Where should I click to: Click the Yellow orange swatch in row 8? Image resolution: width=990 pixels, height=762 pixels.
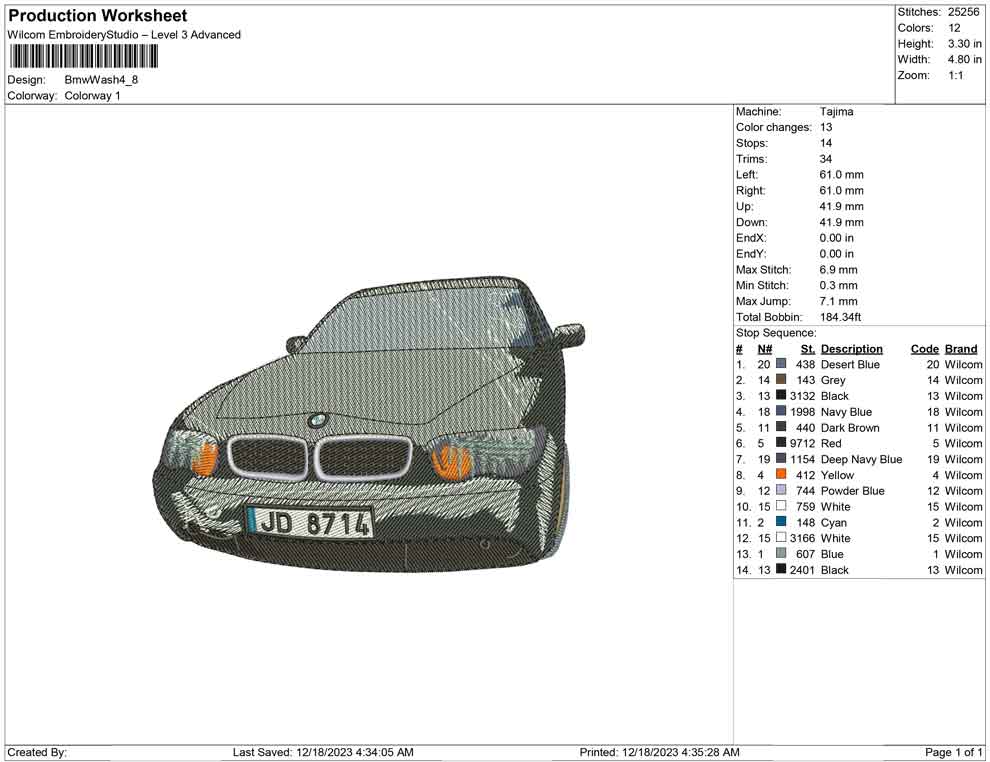pos(781,474)
